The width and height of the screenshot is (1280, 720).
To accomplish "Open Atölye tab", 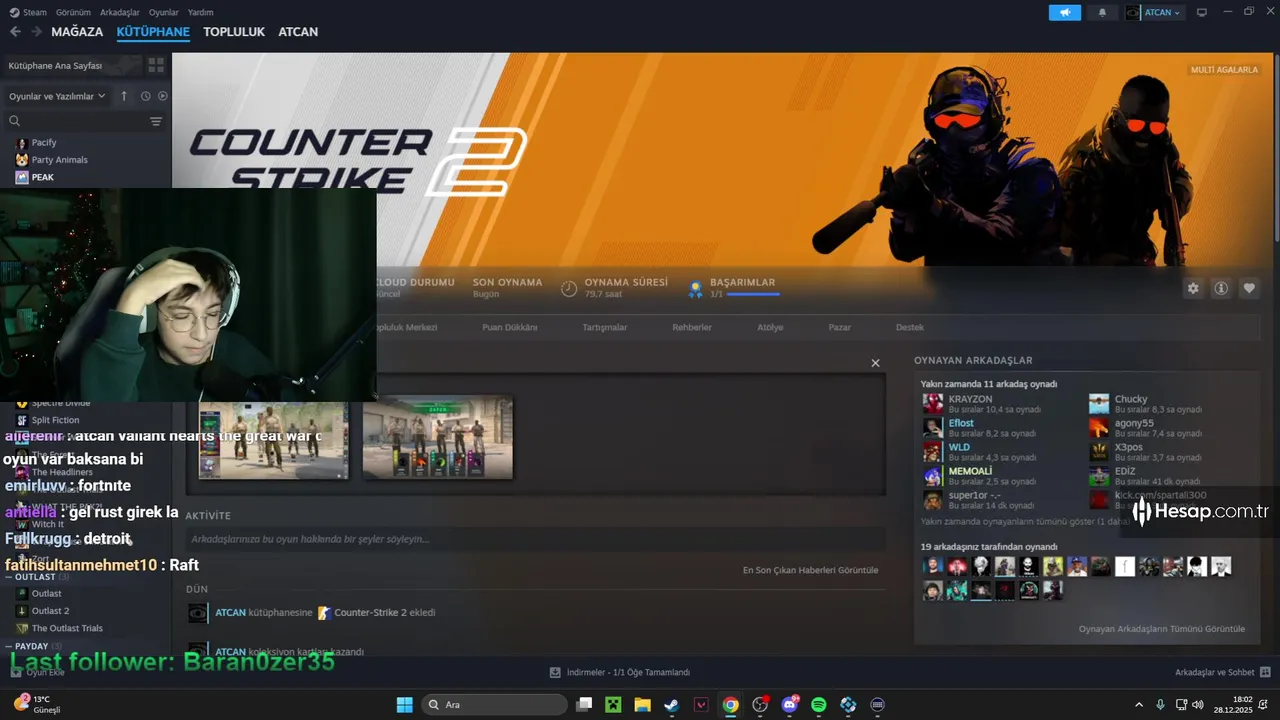I will coord(770,328).
